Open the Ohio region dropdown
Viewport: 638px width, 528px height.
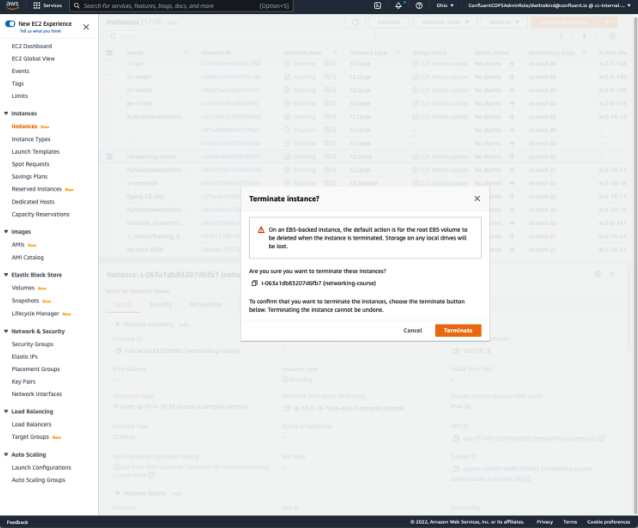(445, 6)
